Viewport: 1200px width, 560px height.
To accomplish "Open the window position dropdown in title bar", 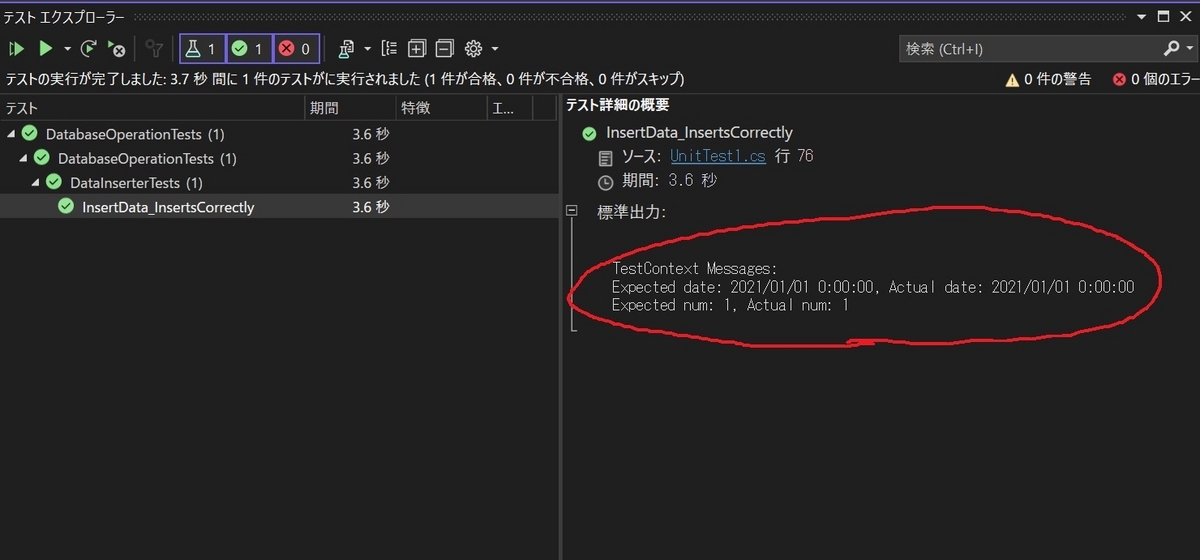I will click(x=1144, y=16).
